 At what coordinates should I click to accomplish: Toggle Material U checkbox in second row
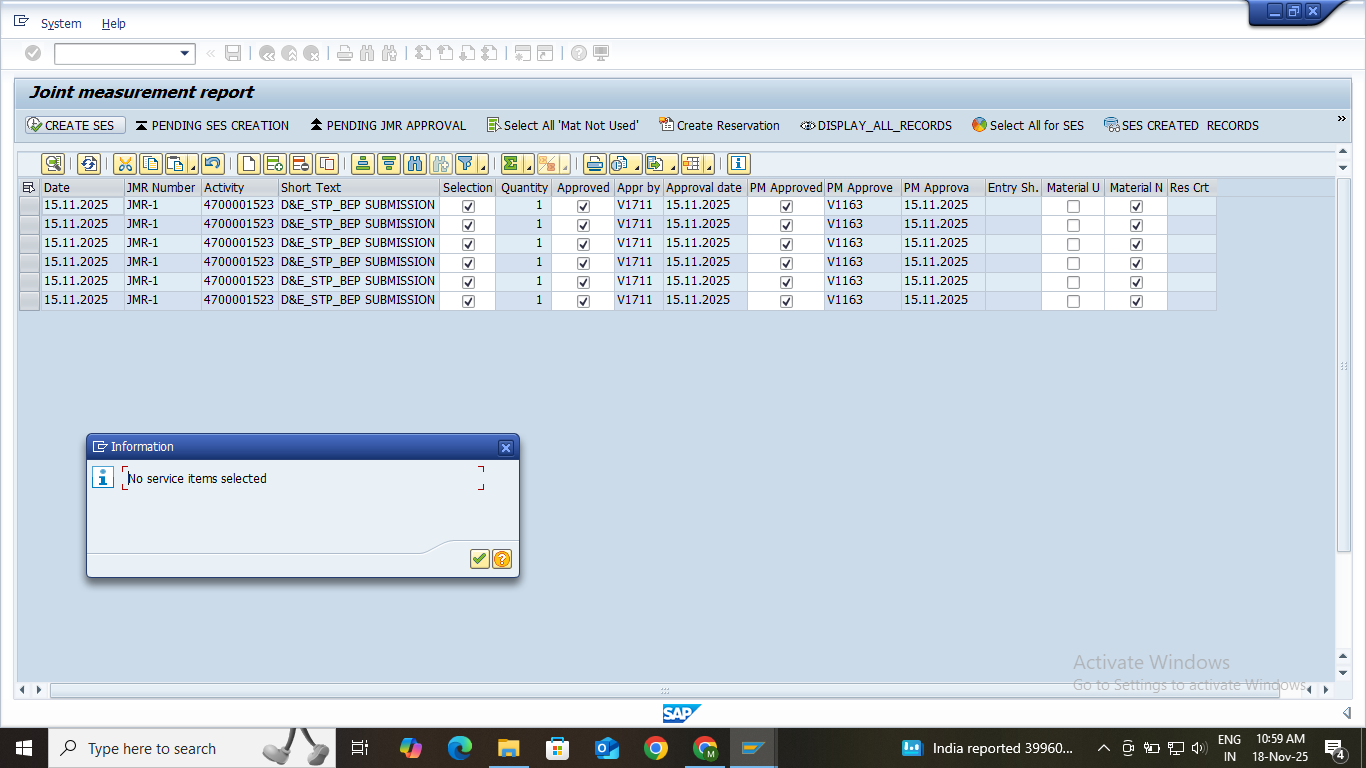(x=1073, y=225)
